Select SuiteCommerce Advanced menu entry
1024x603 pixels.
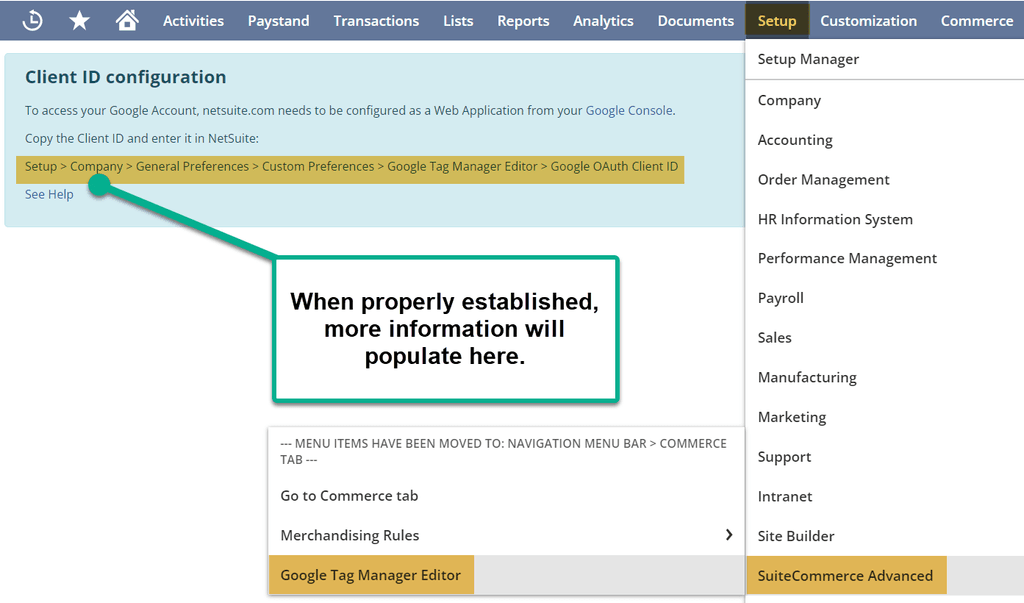coord(884,576)
